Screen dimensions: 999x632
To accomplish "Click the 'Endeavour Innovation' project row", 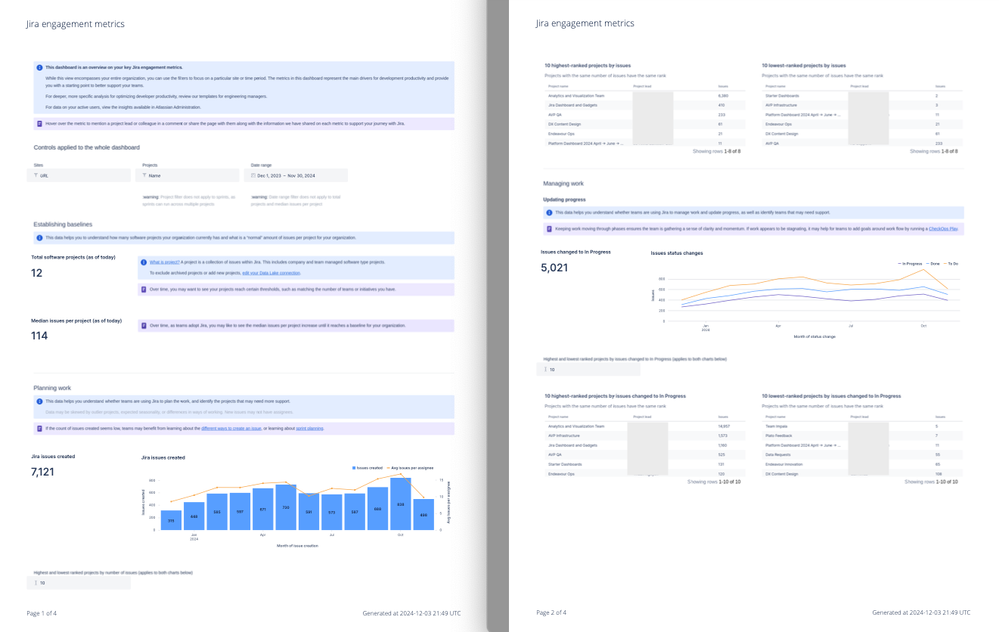I will click(x=862, y=464).
